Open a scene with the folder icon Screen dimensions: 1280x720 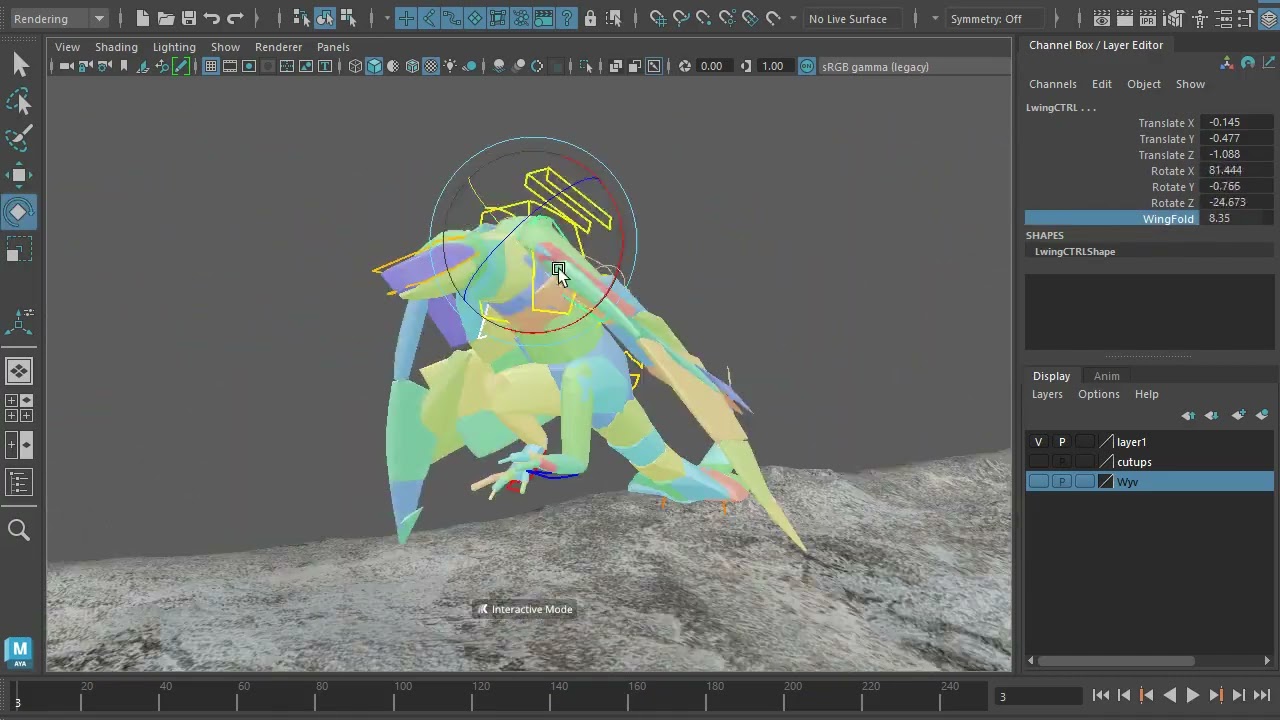165,18
